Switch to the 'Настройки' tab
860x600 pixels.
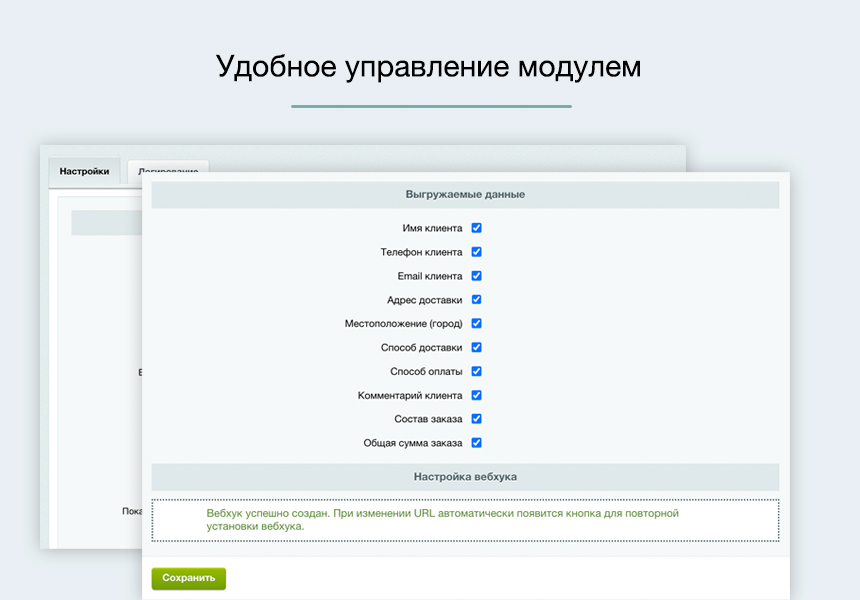pos(83,171)
